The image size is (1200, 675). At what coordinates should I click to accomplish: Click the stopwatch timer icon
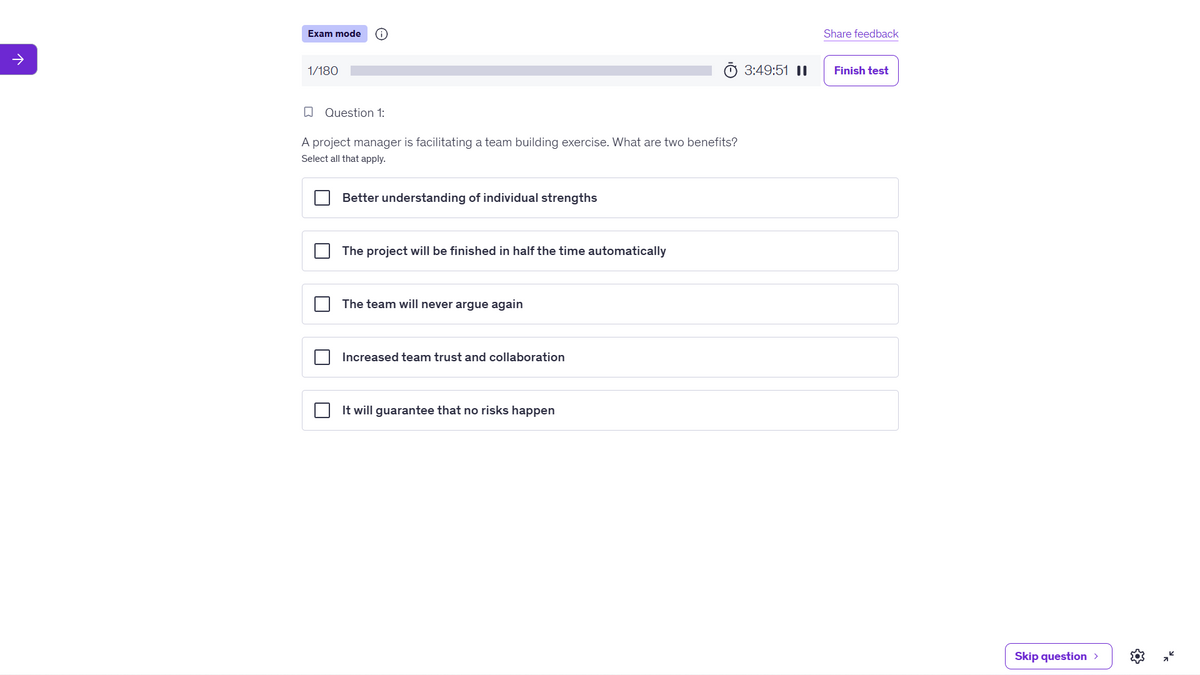[731, 71]
